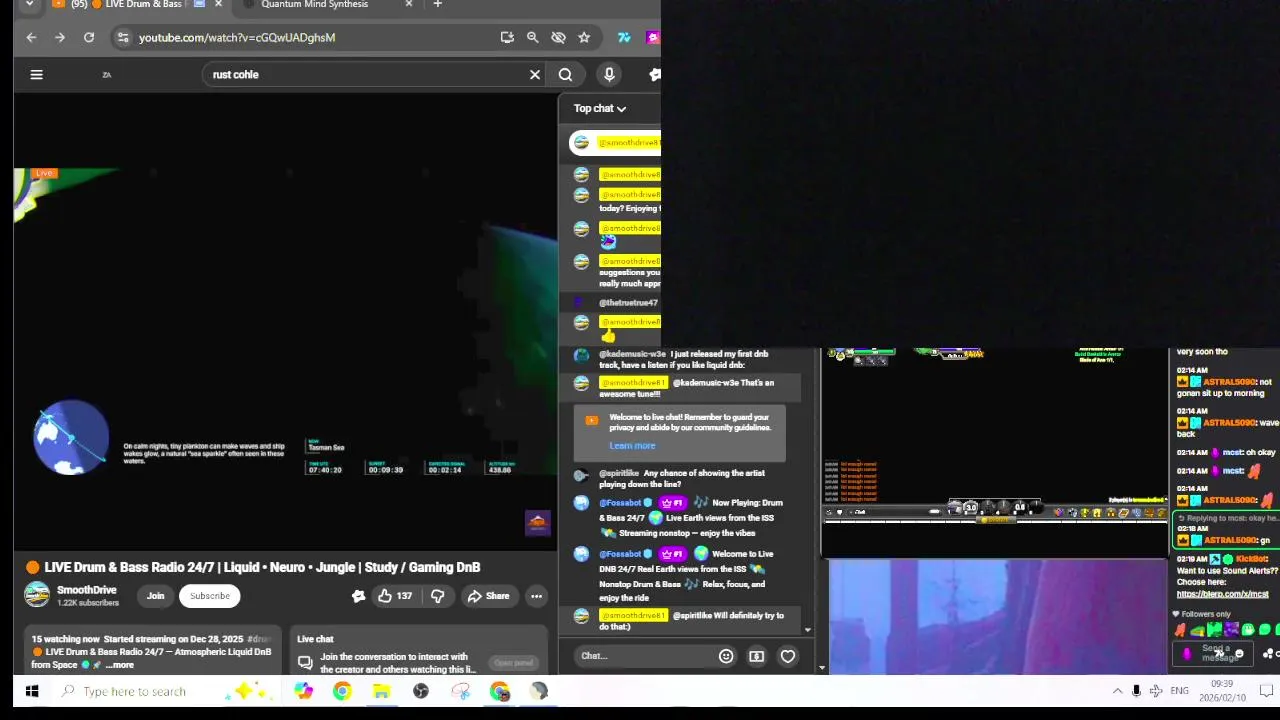
Task: Open the tab search dropdown arrow
Action: [29, 5]
